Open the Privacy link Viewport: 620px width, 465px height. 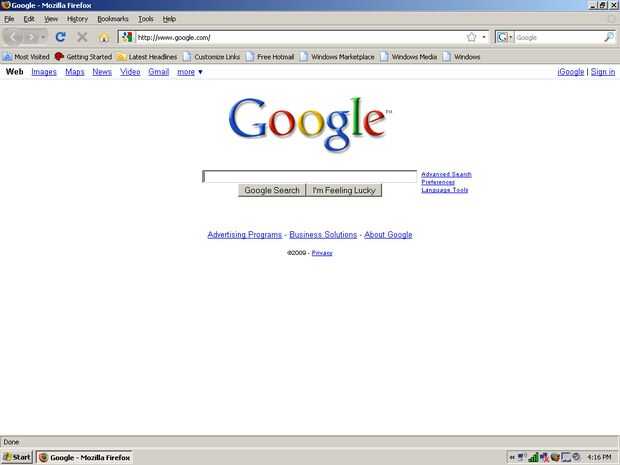coord(322,253)
